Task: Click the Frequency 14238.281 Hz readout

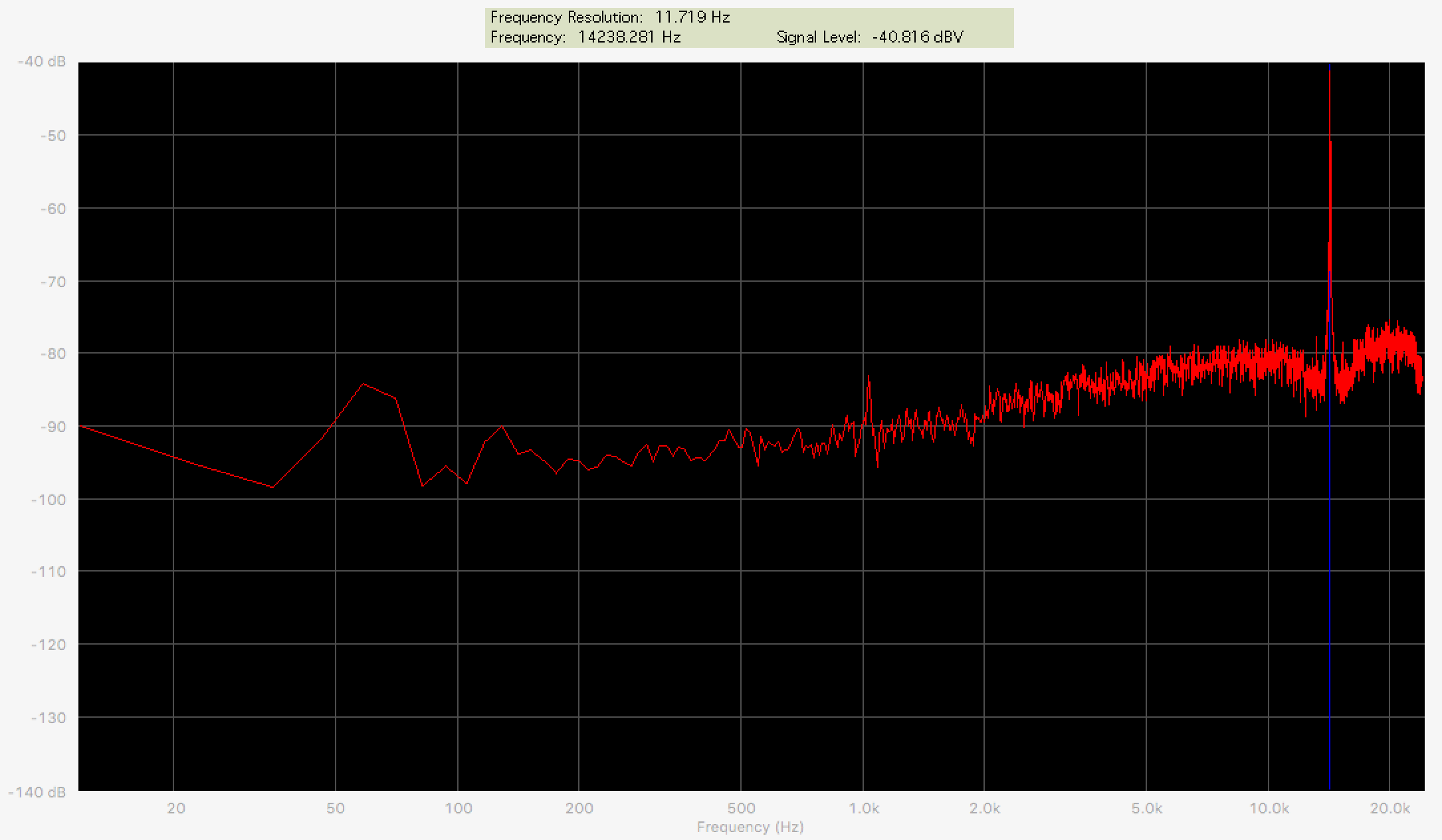Action: point(585,37)
